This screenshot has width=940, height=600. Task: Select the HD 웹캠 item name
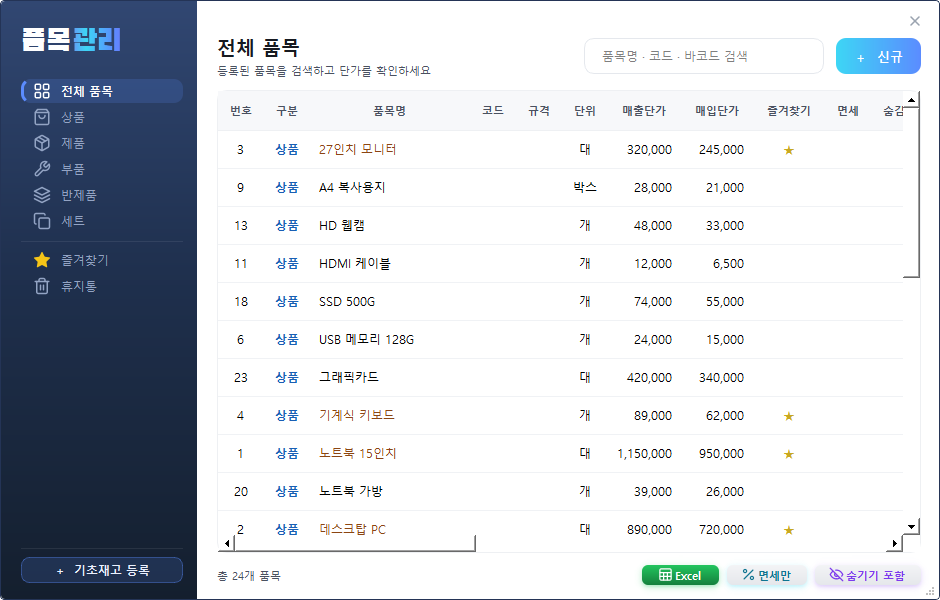pyautogui.click(x=342, y=225)
